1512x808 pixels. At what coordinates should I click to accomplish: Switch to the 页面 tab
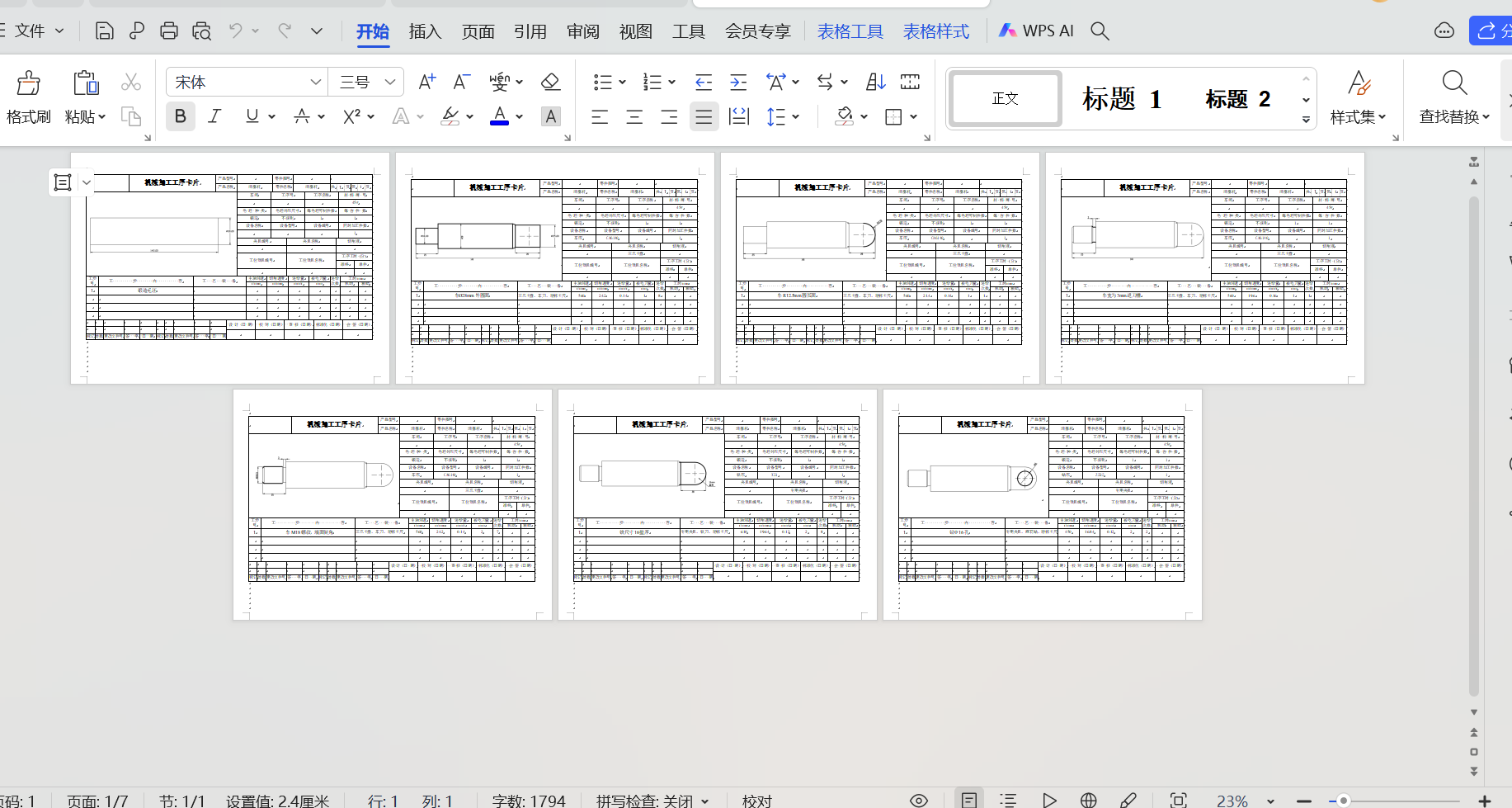tap(478, 31)
